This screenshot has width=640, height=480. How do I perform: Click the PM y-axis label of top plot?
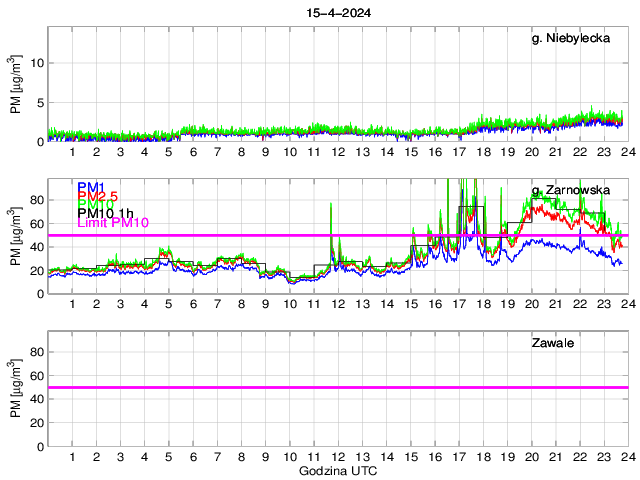click(x=15, y=85)
